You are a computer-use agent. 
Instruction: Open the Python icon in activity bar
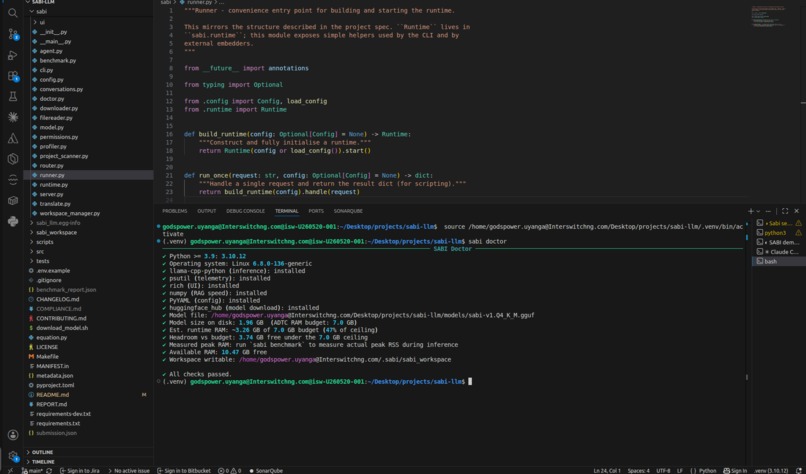13,221
